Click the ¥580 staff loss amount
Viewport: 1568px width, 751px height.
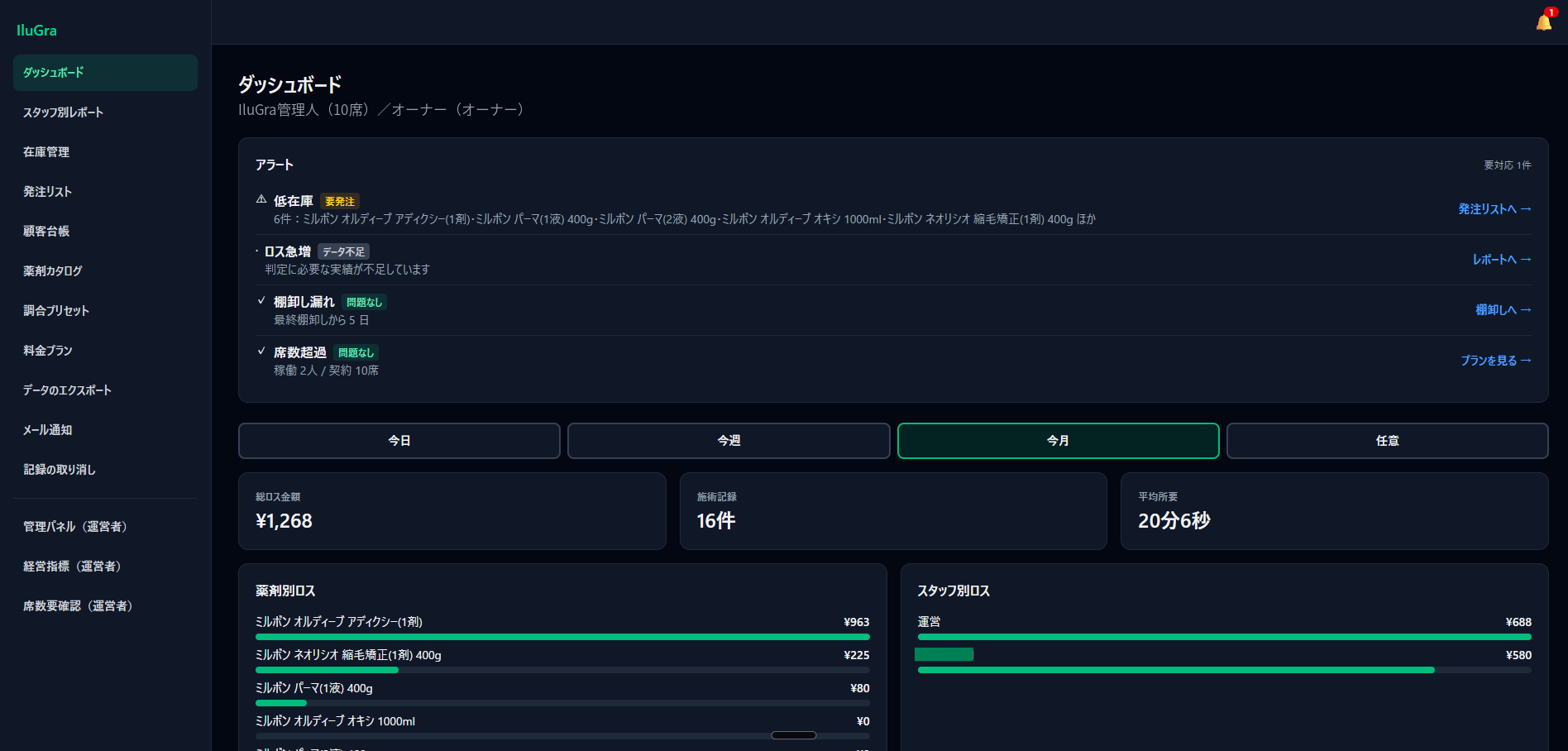coord(1518,655)
